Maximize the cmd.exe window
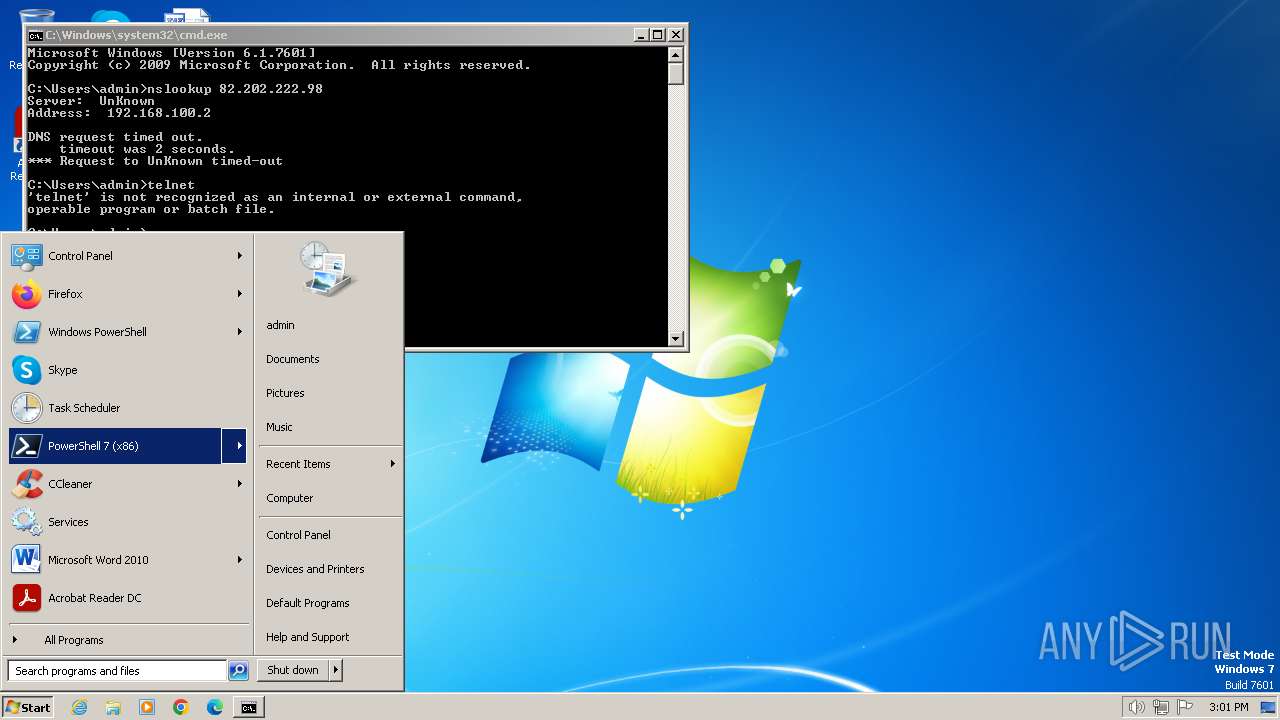1280x720 pixels. click(x=658, y=35)
